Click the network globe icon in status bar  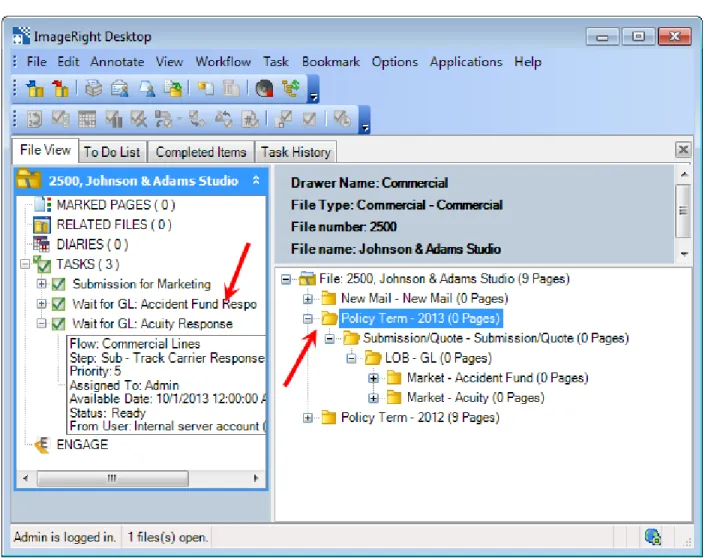tap(652, 536)
